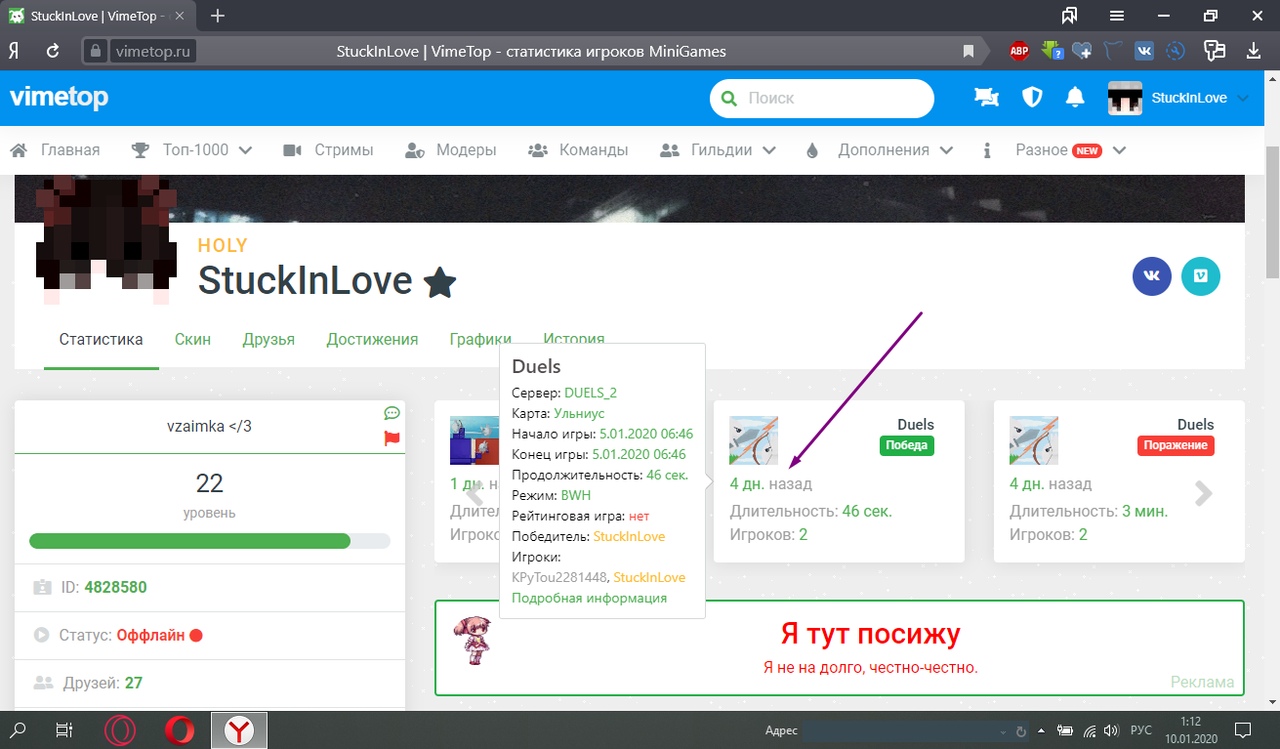Image resolution: width=1280 pixels, height=749 pixels.
Task: Click thumbnail of the won Duels game
Action: pos(754,440)
